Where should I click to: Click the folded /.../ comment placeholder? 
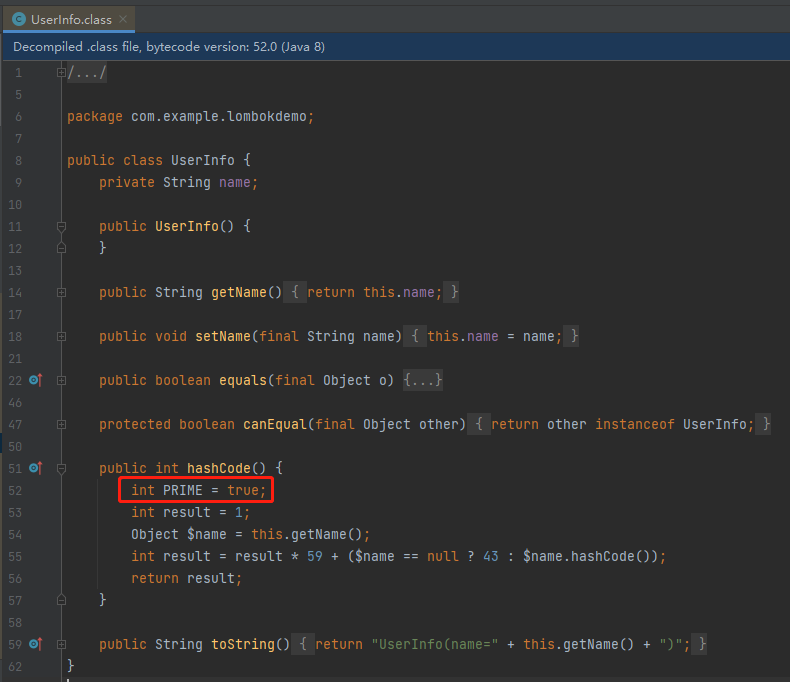(87, 73)
